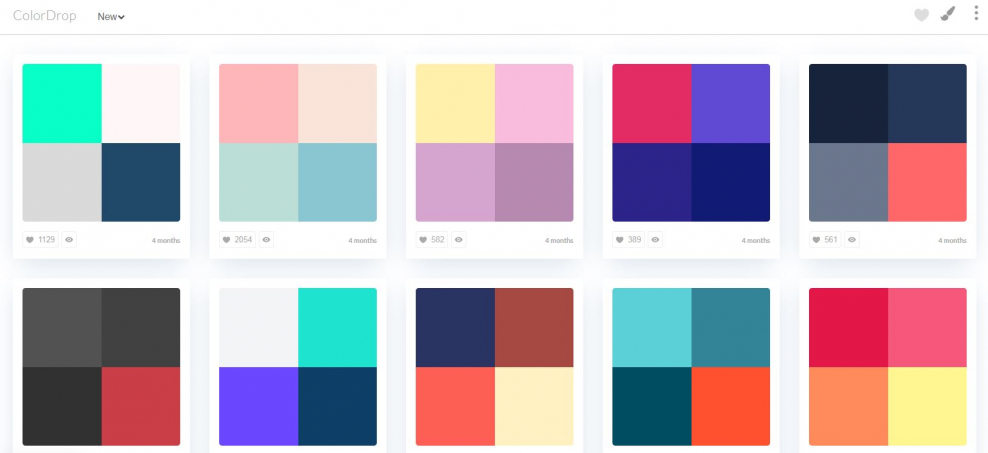Screen dimensions: 988x453
Task: Open the three-dot more options menu
Action: [x=976, y=14]
